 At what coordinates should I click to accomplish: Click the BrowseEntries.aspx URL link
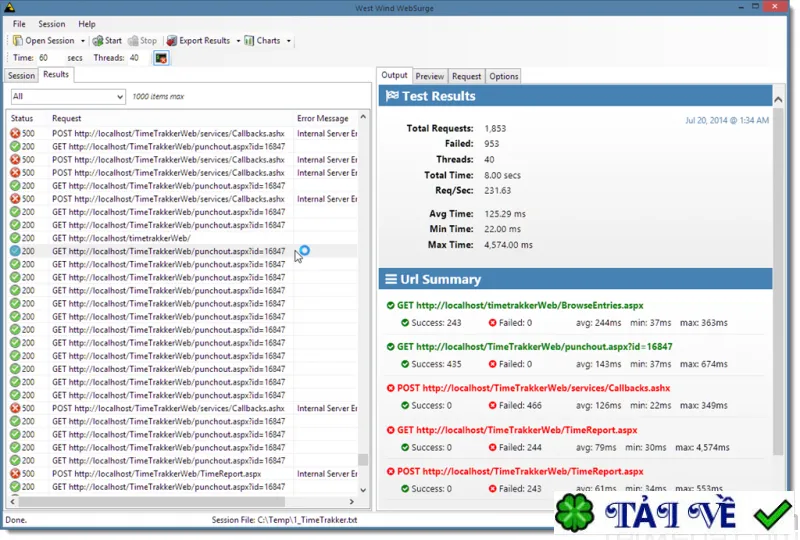[520, 305]
